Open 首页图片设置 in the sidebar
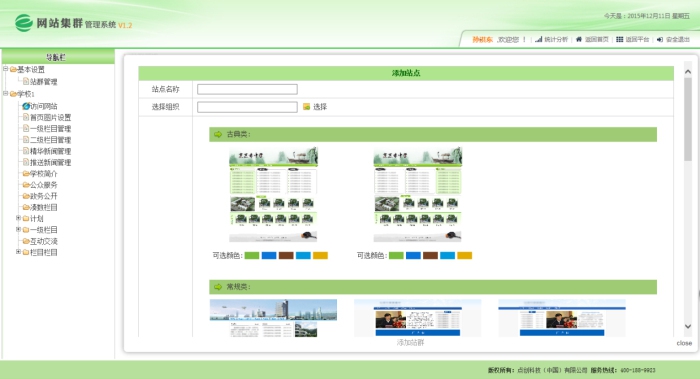700x379 pixels. (50, 117)
